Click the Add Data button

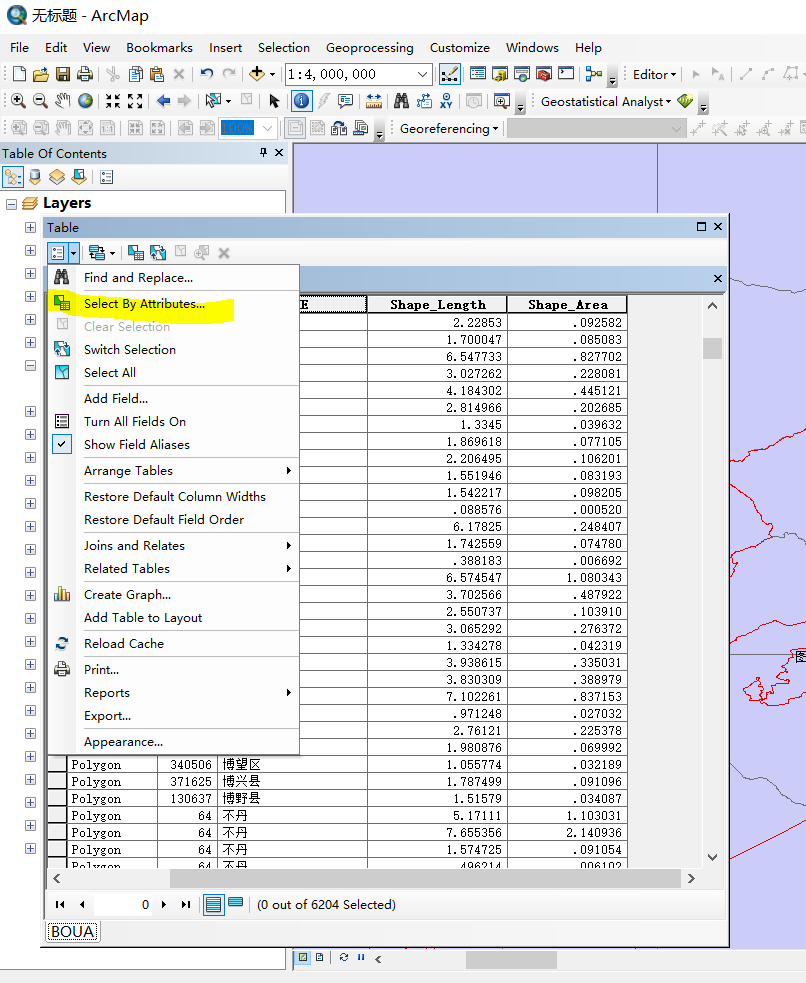pos(257,74)
